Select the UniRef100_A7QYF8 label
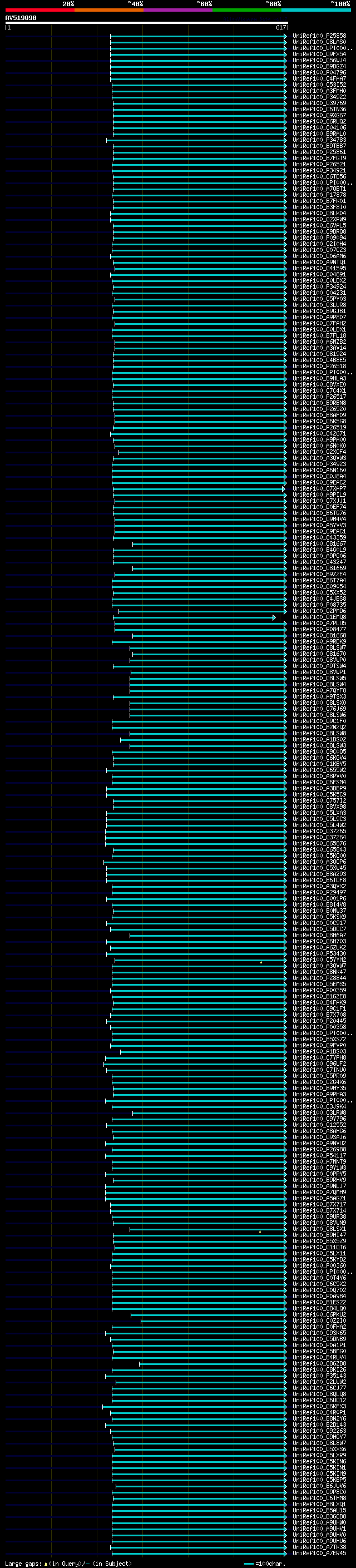Screen dimensions: 356x1568 click(x=319, y=690)
